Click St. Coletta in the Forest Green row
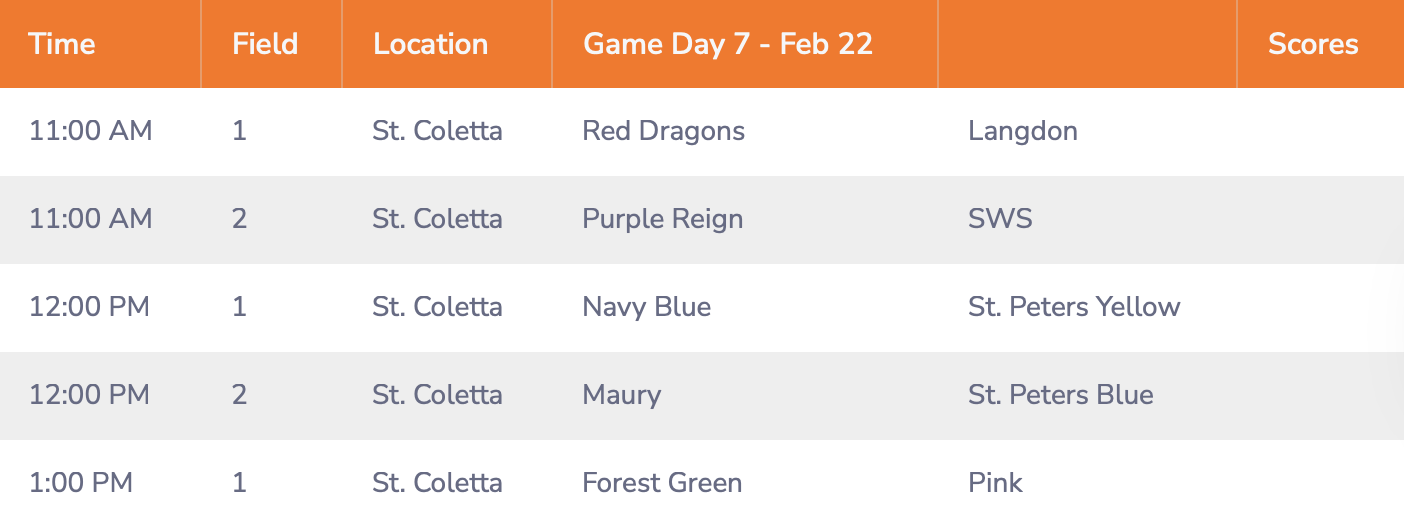Image resolution: width=1404 pixels, height=530 pixels. [437, 483]
